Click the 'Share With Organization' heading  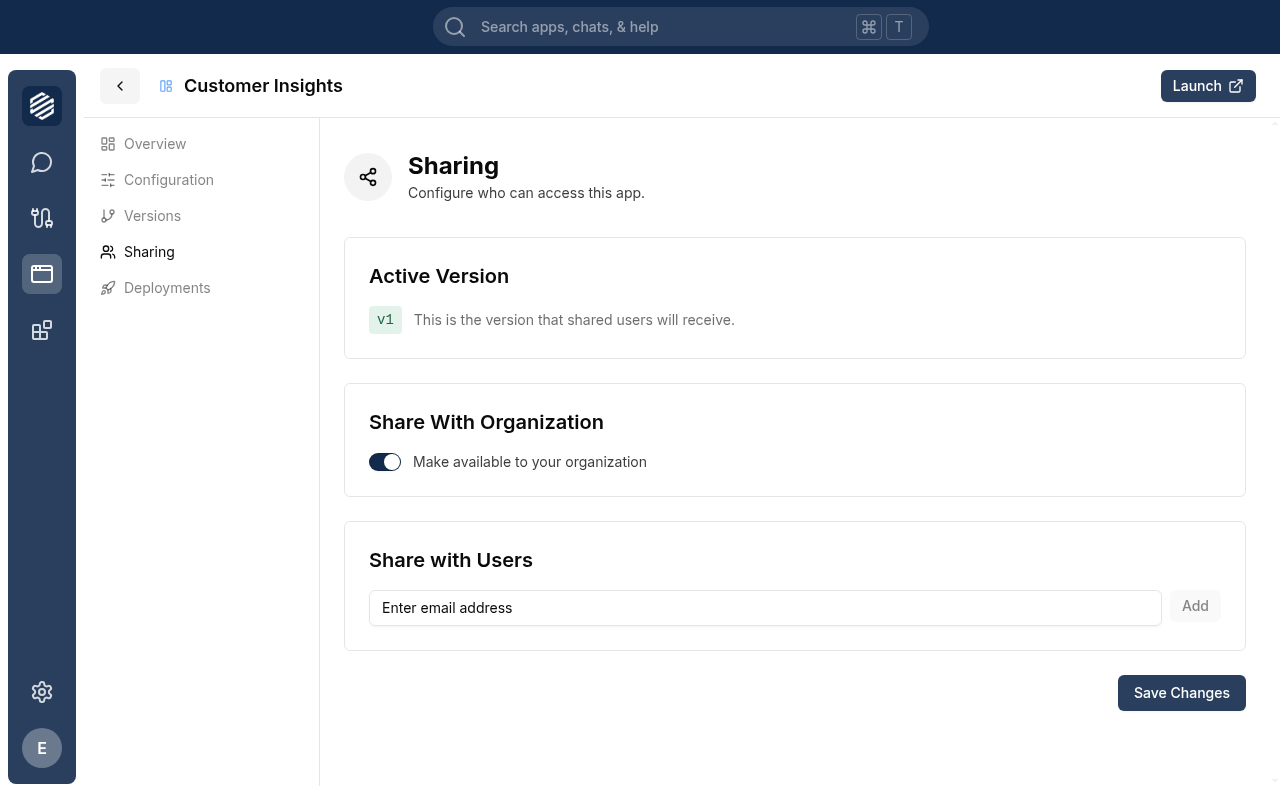coord(486,422)
